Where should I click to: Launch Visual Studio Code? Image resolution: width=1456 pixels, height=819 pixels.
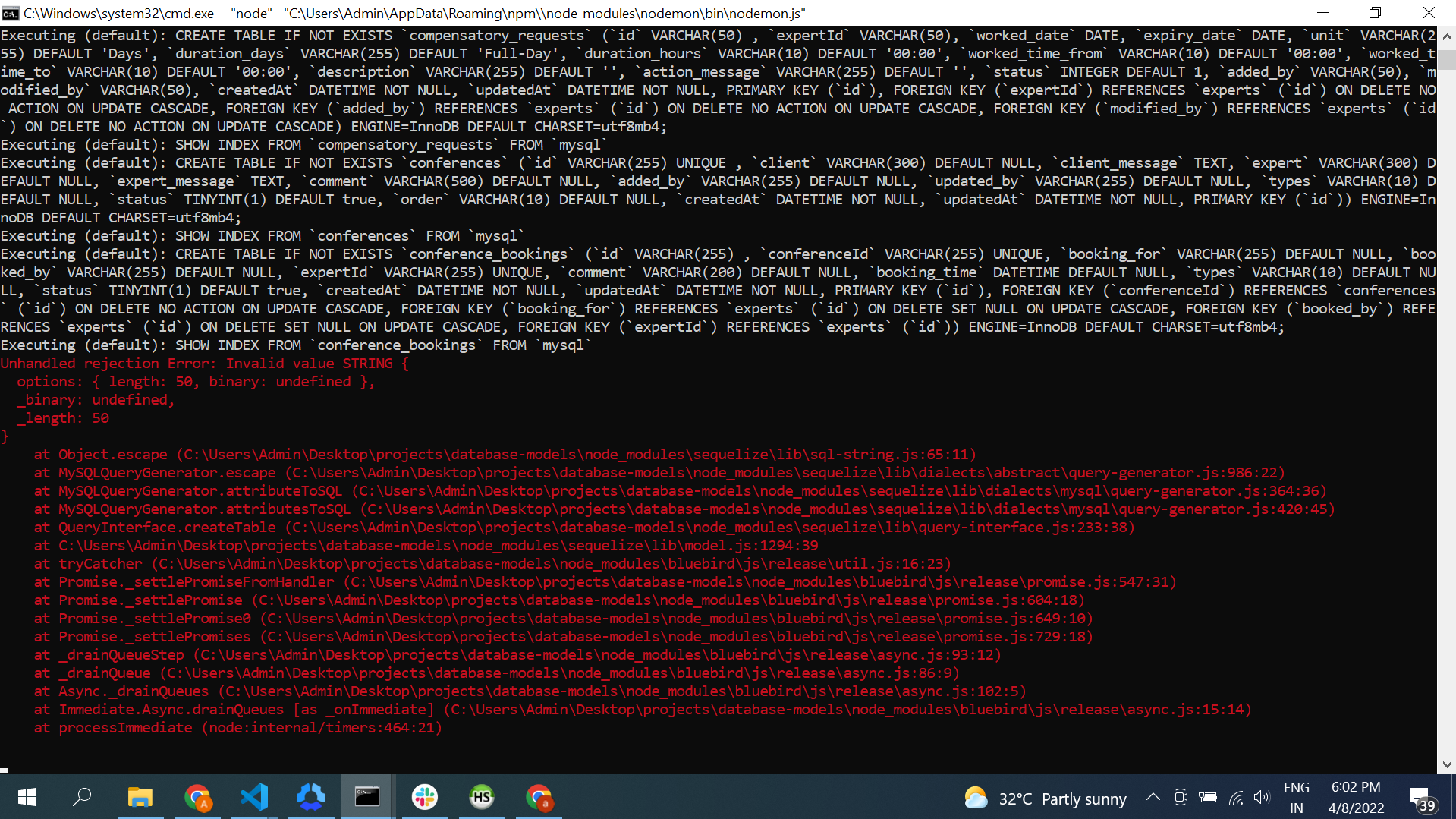click(253, 797)
